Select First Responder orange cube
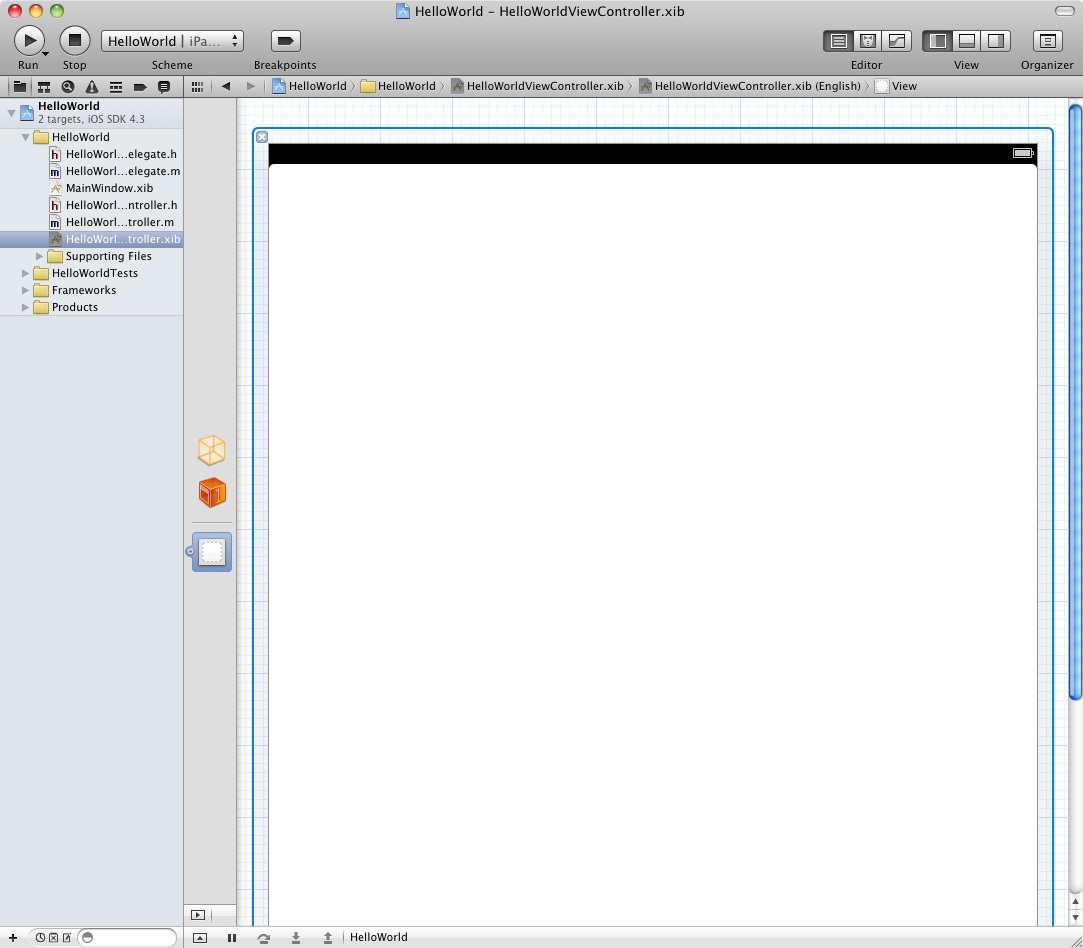The width and height of the screenshot is (1083, 948). point(211,492)
